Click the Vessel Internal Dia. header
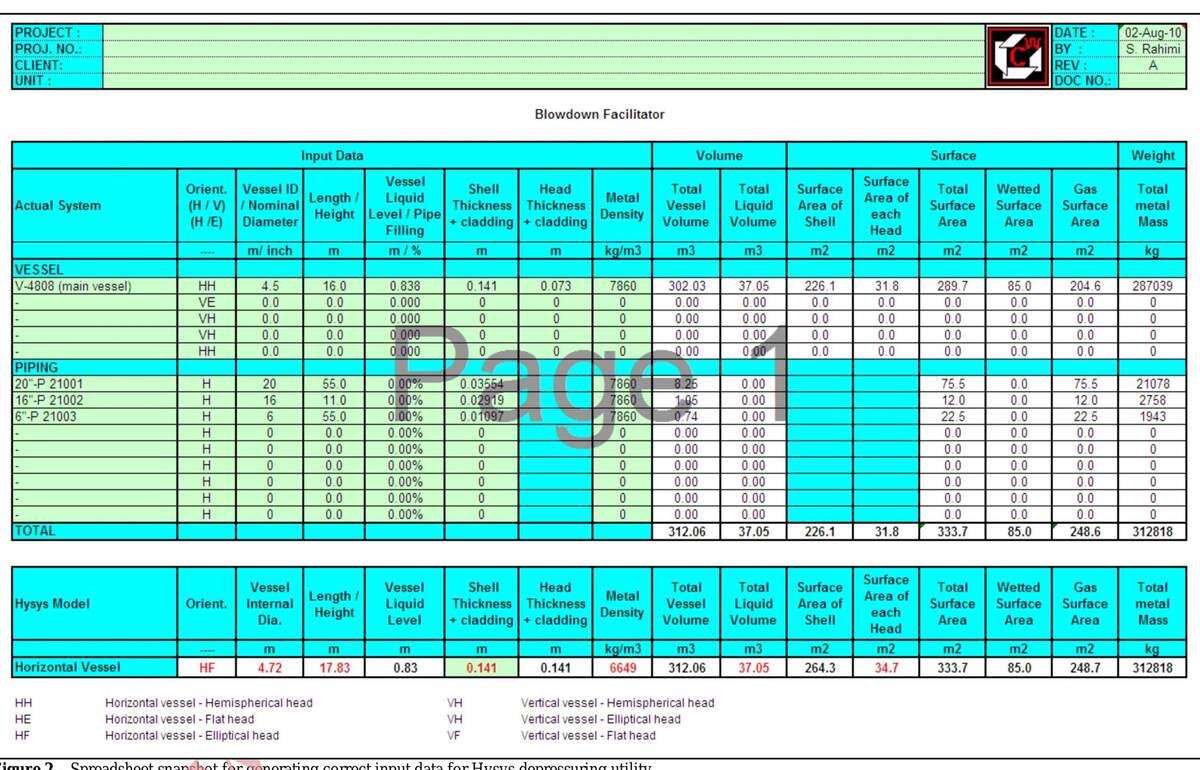1200x770 pixels. [270, 604]
